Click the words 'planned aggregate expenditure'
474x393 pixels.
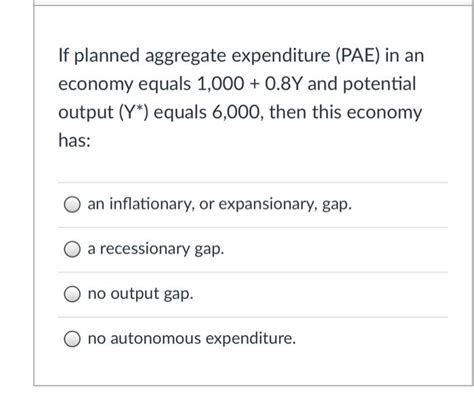pos(202,56)
